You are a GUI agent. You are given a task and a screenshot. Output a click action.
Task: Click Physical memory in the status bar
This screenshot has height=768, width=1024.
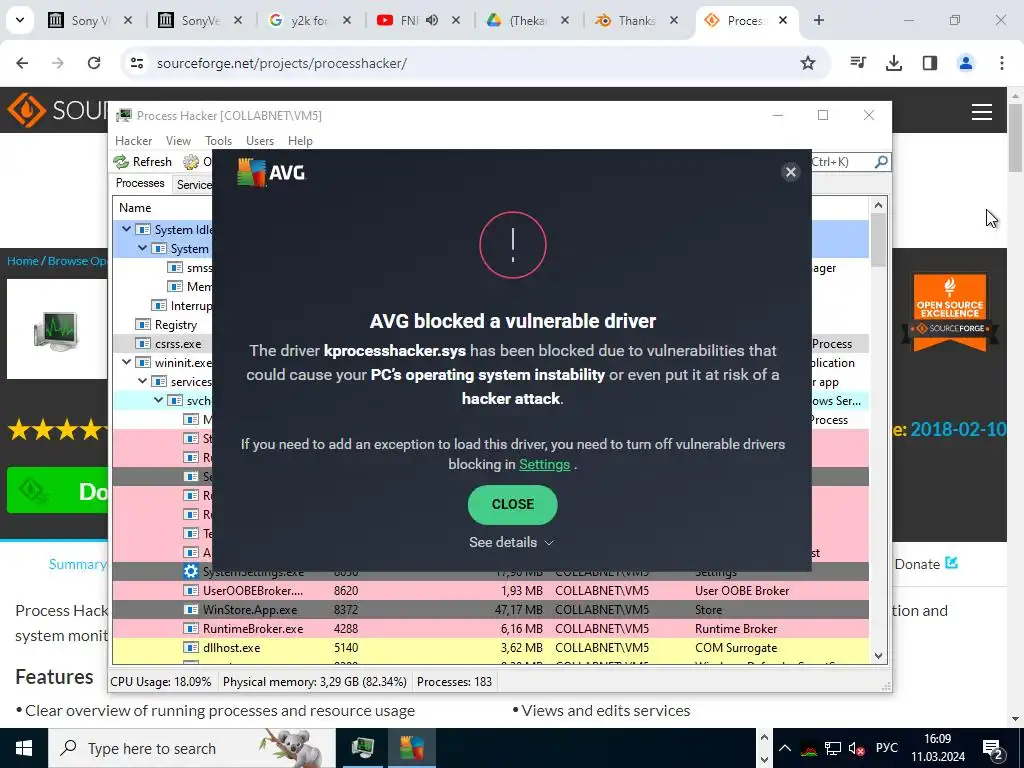(x=315, y=682)
